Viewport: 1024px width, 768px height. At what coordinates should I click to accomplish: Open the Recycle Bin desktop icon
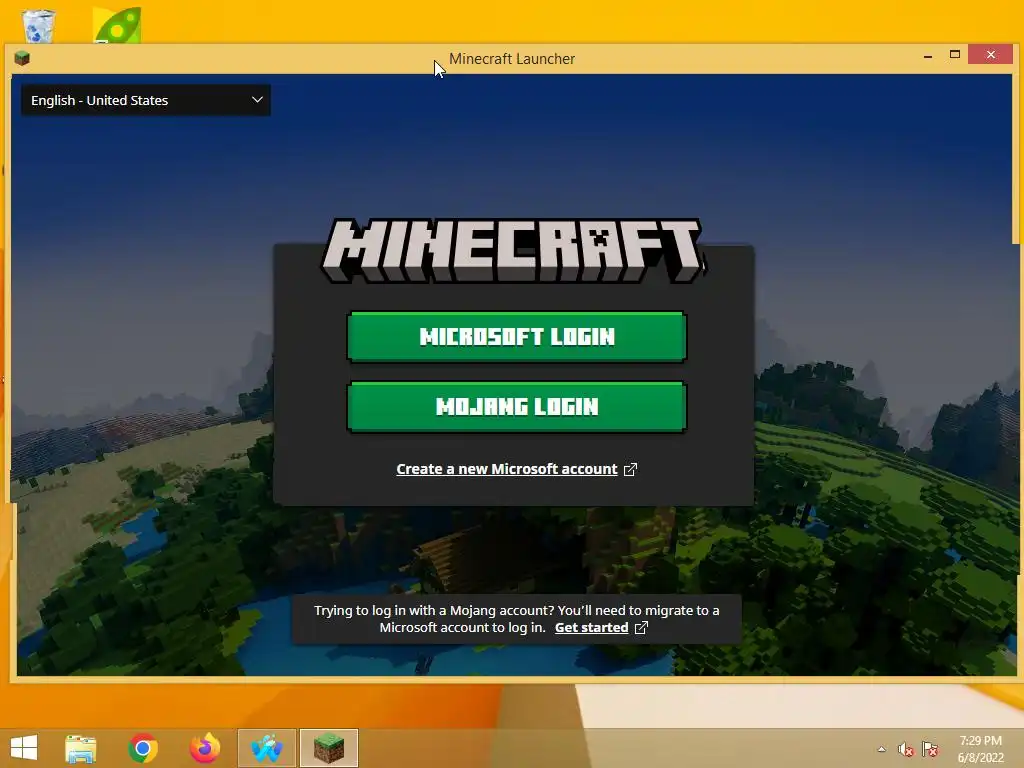tap(39, 26)
